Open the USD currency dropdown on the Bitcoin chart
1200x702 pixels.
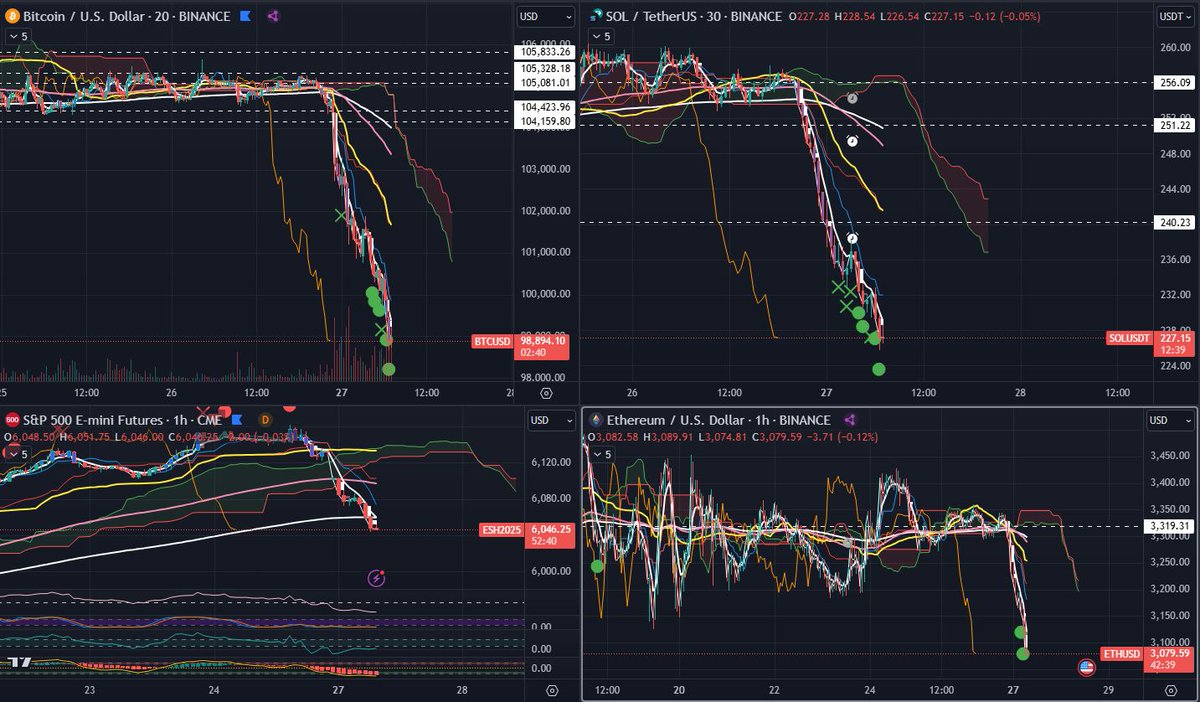pos(545,16)
